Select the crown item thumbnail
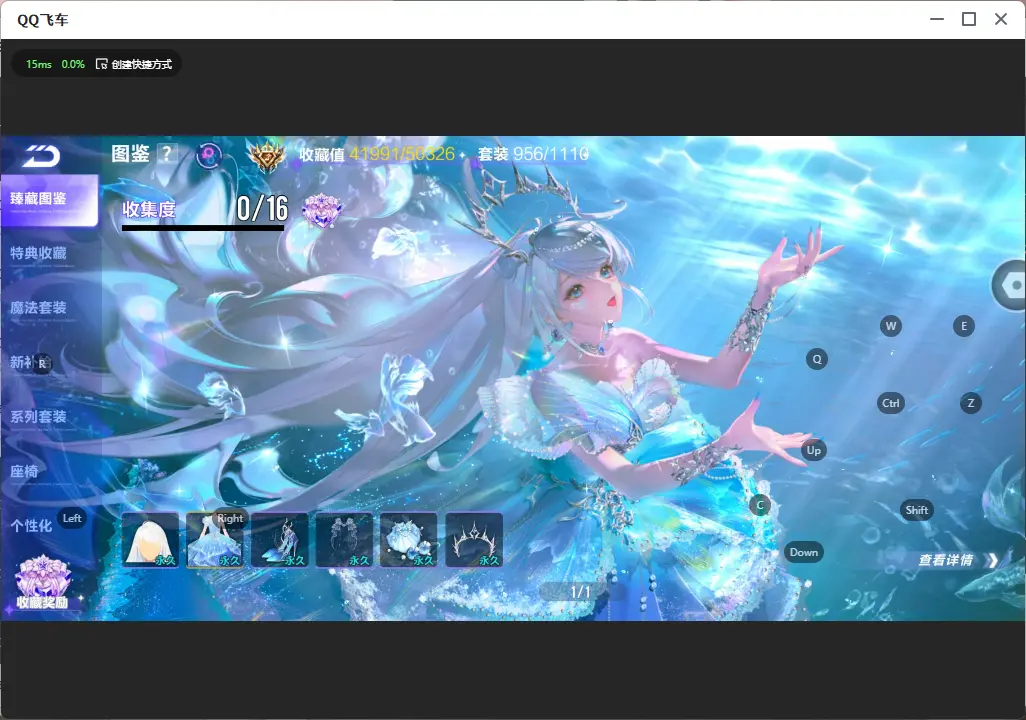Screen dimensions: 1026x720 pos(474,540)
